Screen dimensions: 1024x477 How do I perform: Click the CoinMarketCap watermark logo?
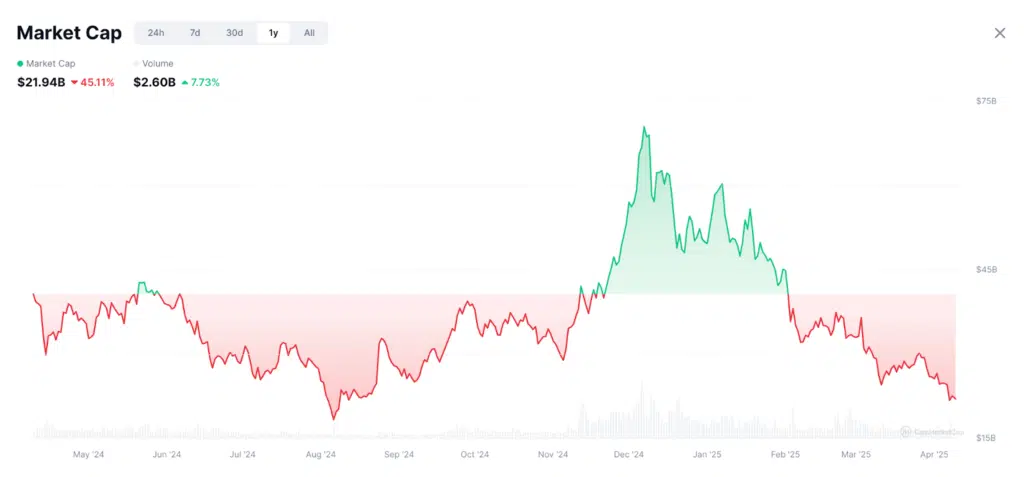[x=930, y=431]
